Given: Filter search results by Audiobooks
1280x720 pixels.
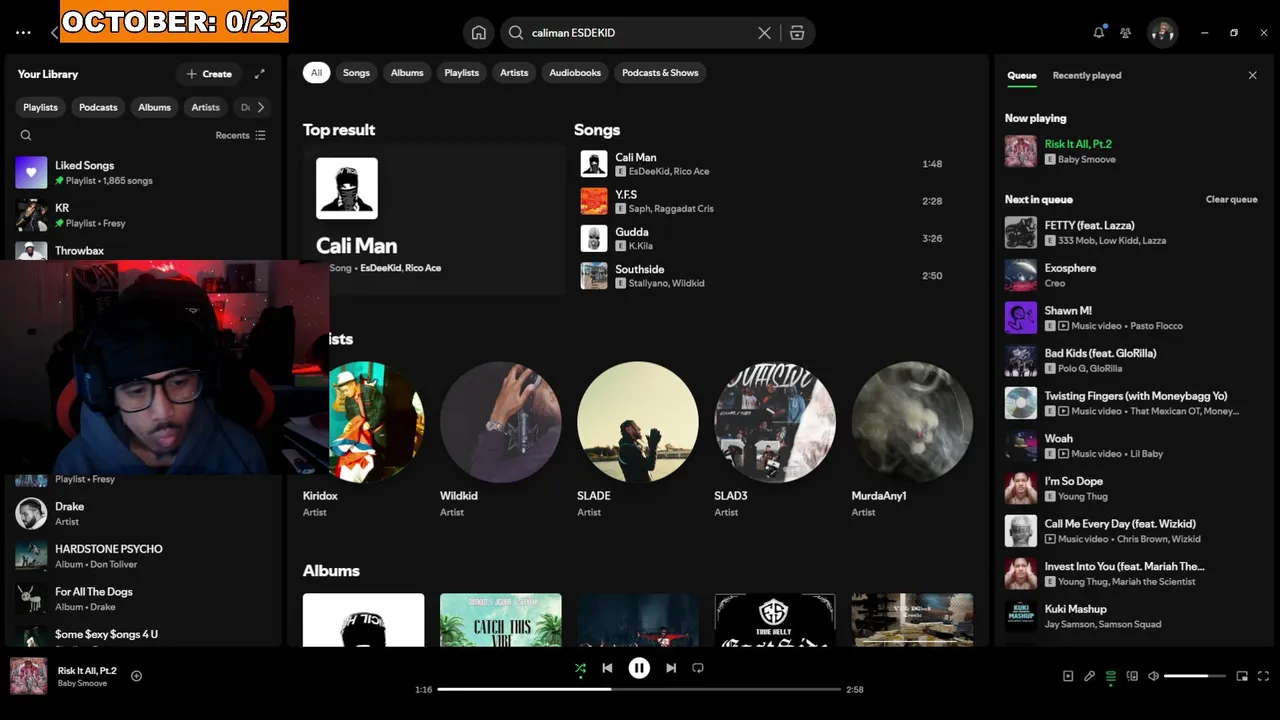Looking at the screenshot, I should (x=575, y=72).
